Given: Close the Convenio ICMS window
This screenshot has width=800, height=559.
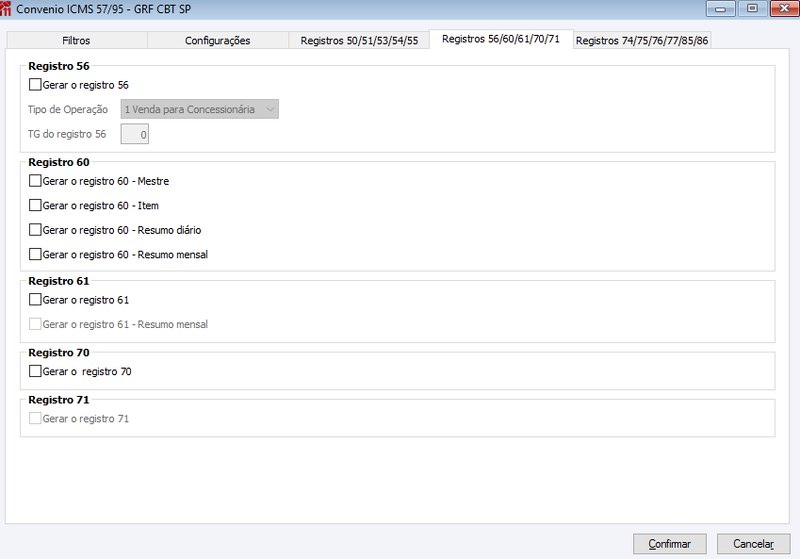Looking at the screenshot, I should click(x=784, y=9).
